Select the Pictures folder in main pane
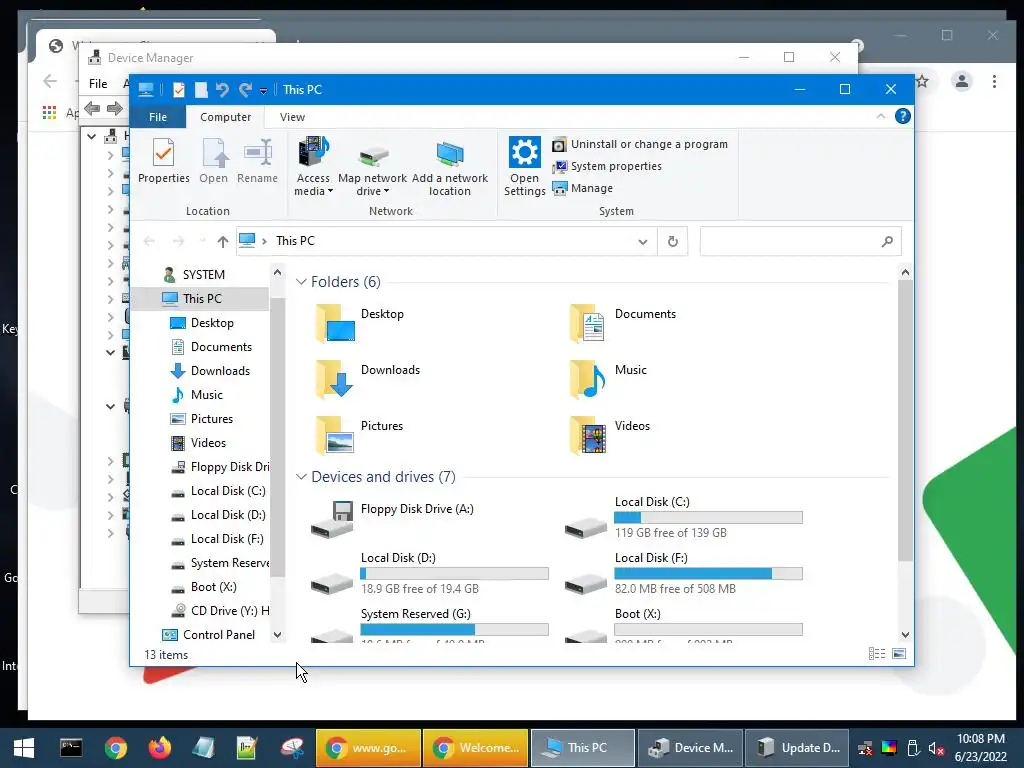This screenshot has height=768, width=1024. pyautogui.click(x=359, y=435)
